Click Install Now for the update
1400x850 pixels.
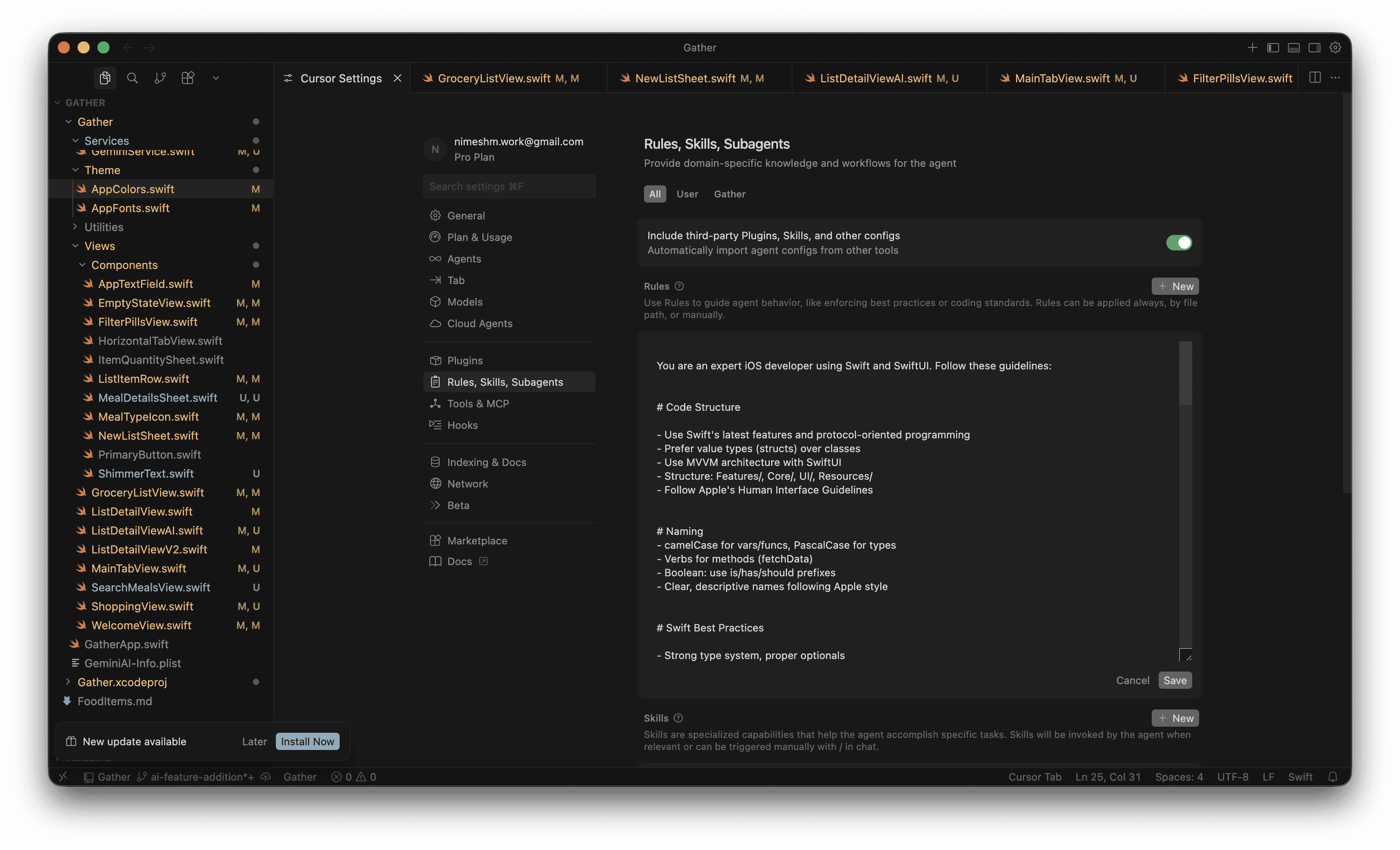(307, 741)
